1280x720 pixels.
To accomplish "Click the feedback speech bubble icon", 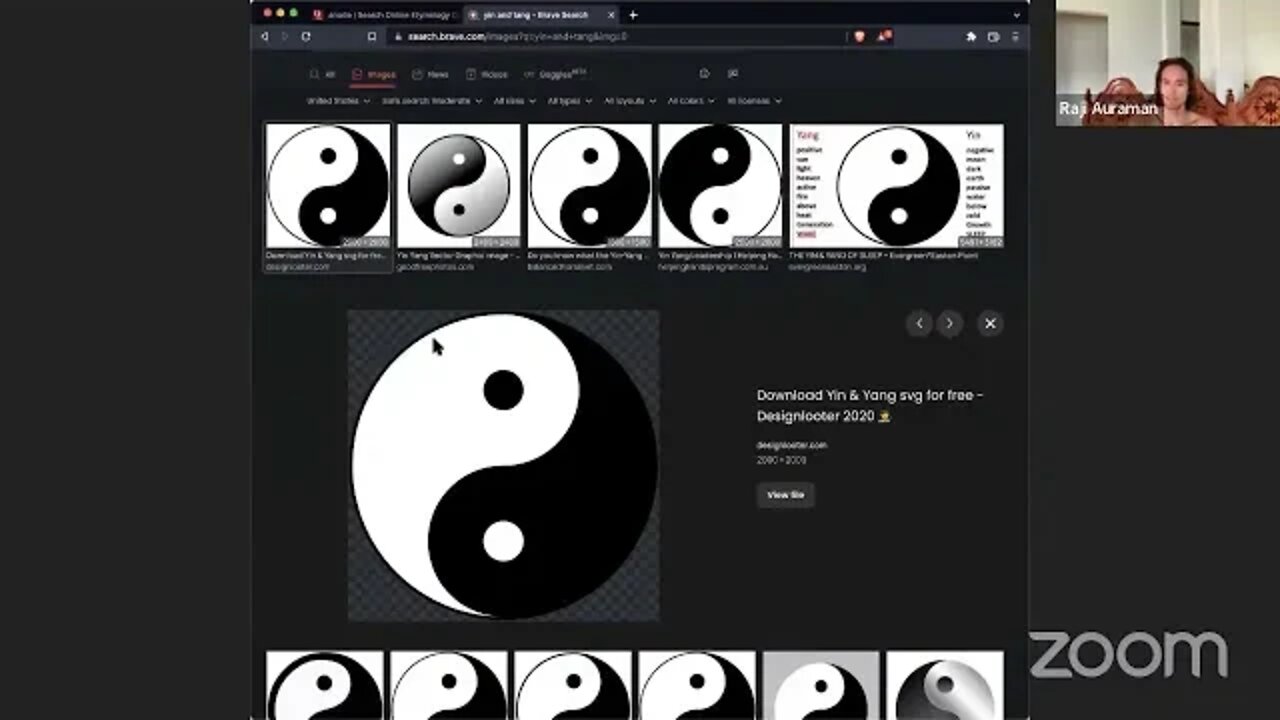I will pos(733,74).
